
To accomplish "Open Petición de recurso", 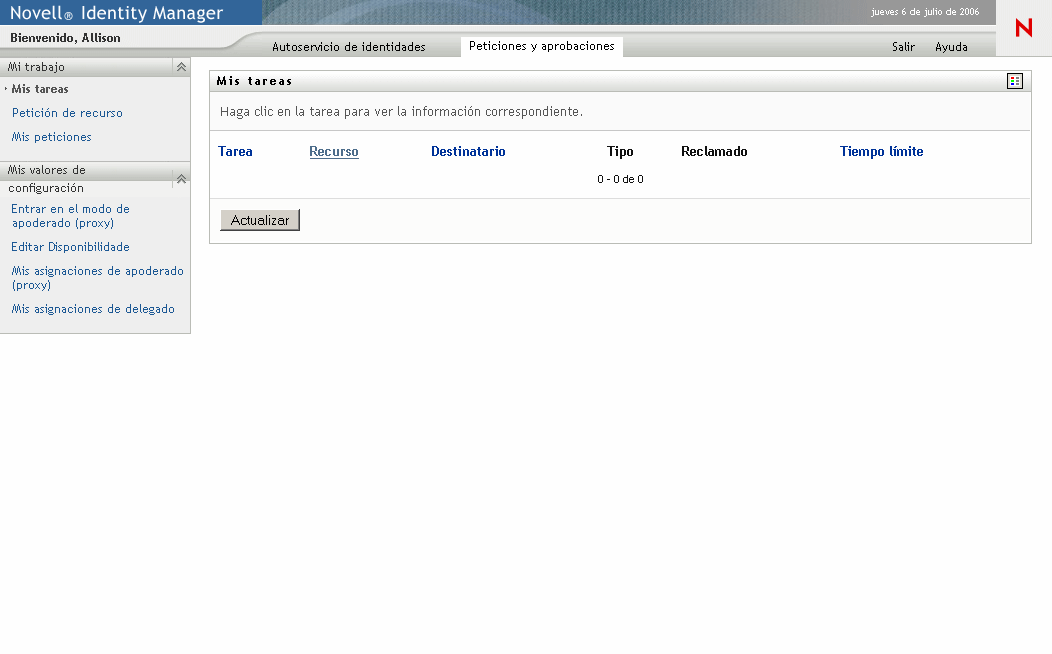I will 67,113.
